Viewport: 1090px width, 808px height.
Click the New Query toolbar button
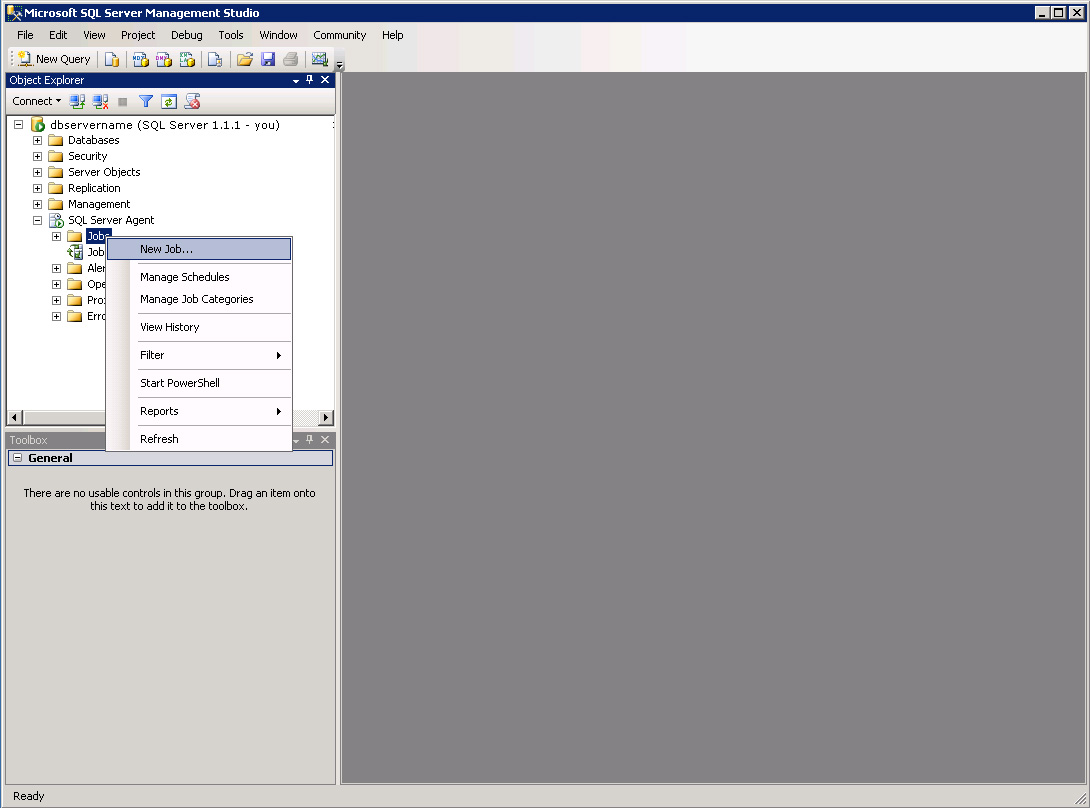point(54,59)
